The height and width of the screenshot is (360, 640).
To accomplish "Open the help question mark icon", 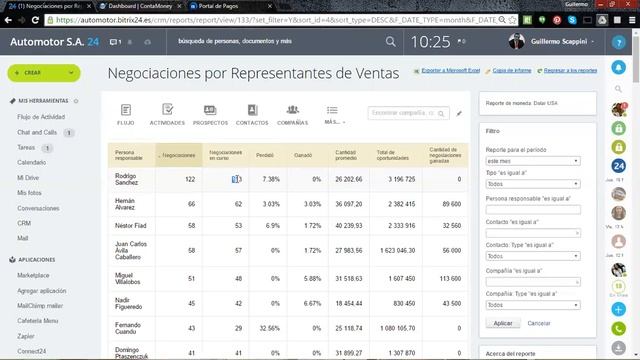I will [619, 42].
